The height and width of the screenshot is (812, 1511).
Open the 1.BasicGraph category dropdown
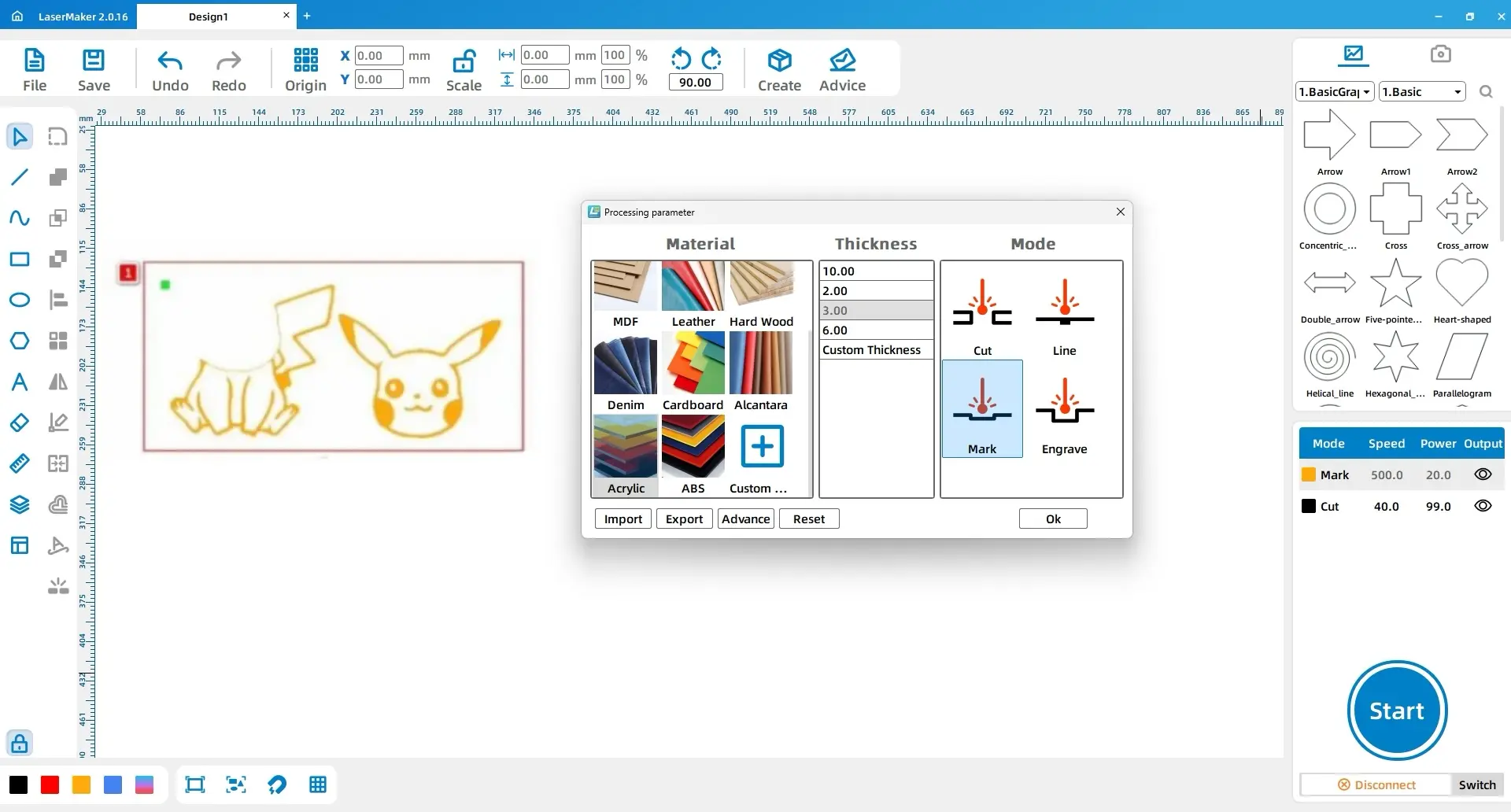click(x=1335, y=92)
